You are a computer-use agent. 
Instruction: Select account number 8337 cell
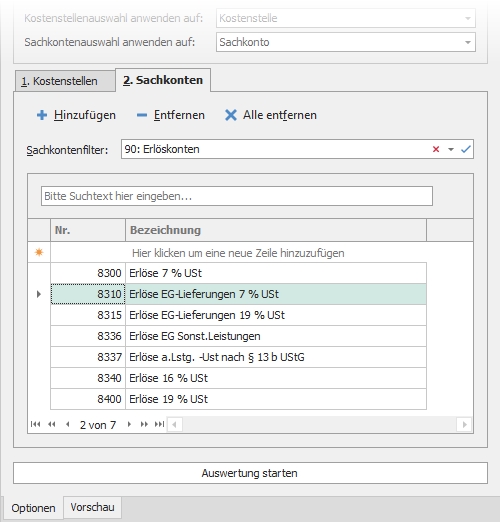tap(88, 357)
